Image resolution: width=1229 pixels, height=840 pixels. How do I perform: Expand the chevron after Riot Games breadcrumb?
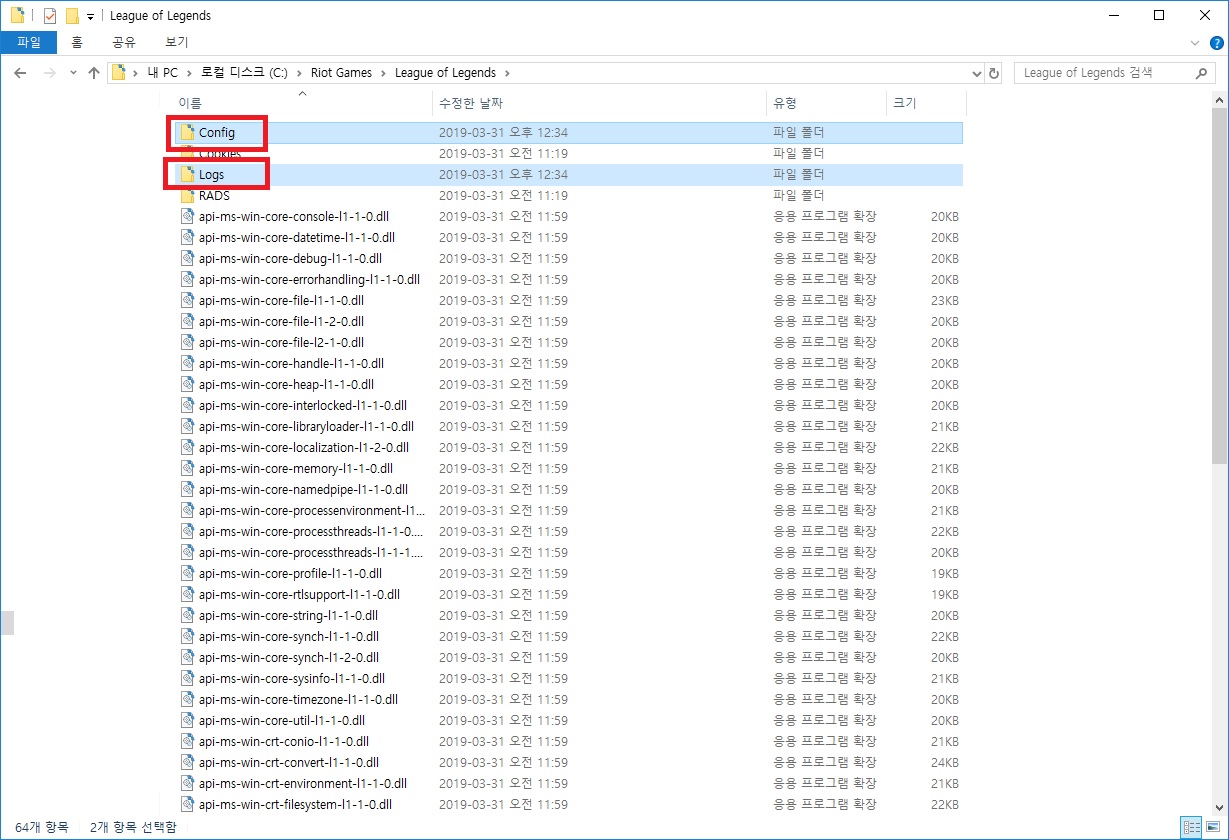pyautogui.click(x=384, y=73)
